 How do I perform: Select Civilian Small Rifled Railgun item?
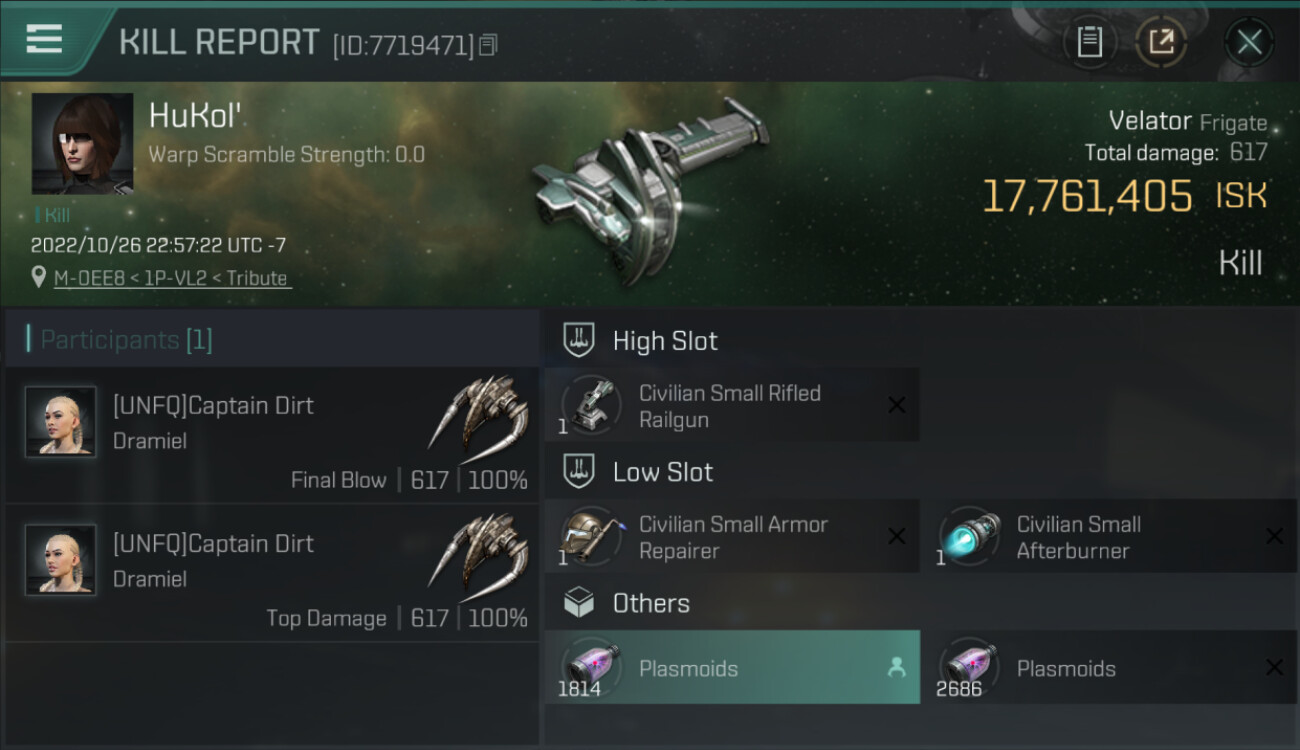(x=730, y=406)
